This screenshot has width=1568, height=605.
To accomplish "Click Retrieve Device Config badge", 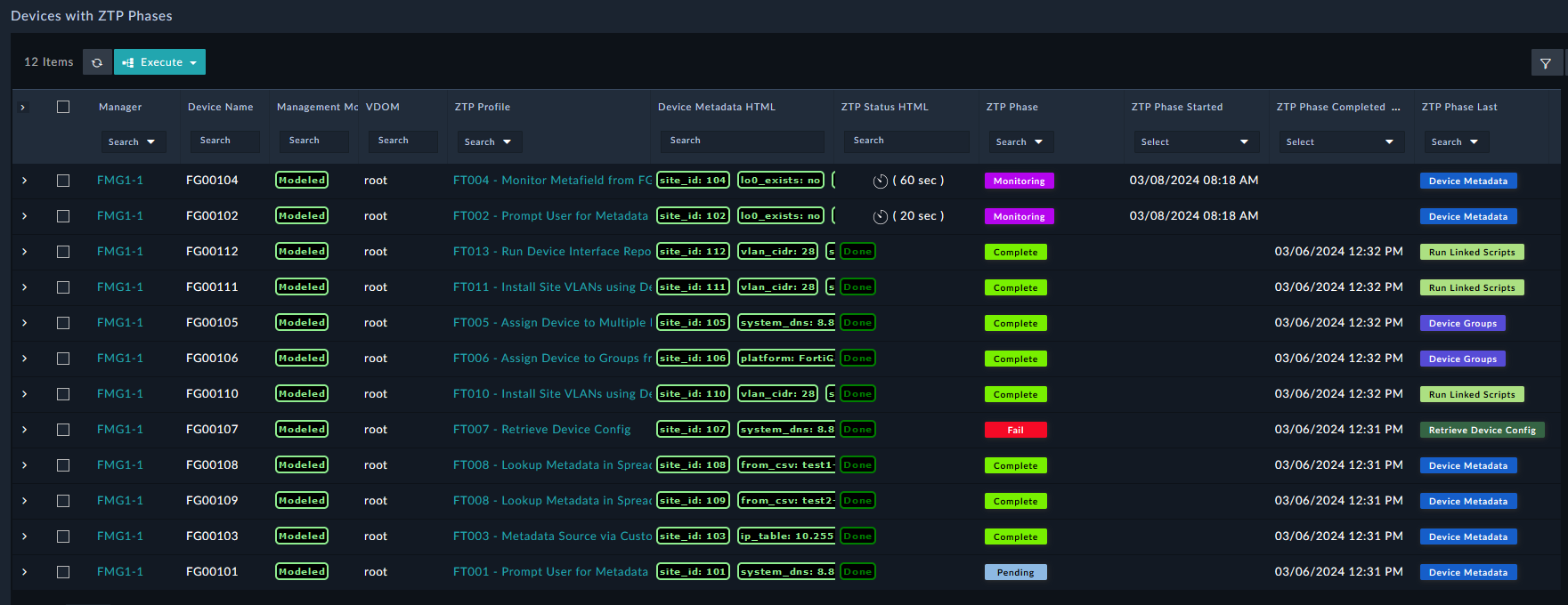I will point(1483,430).
